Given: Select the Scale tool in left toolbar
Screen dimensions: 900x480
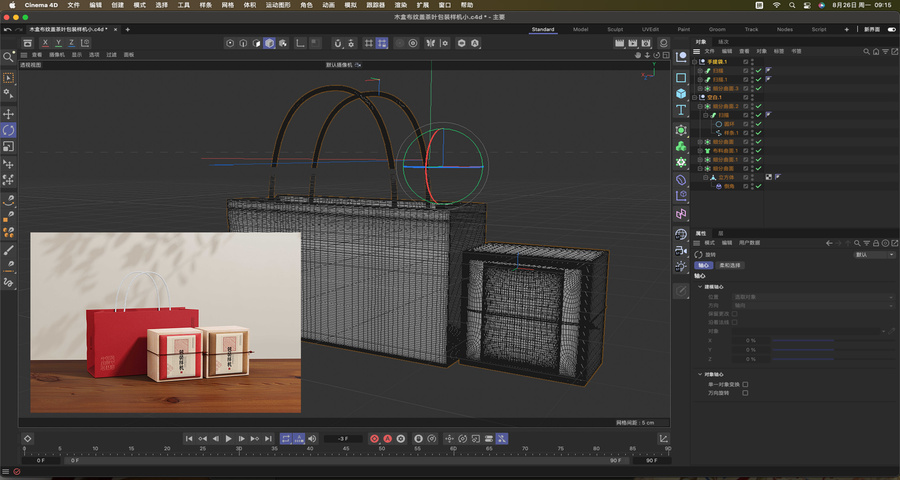Looking at the screenshot, I should point(9,146).
